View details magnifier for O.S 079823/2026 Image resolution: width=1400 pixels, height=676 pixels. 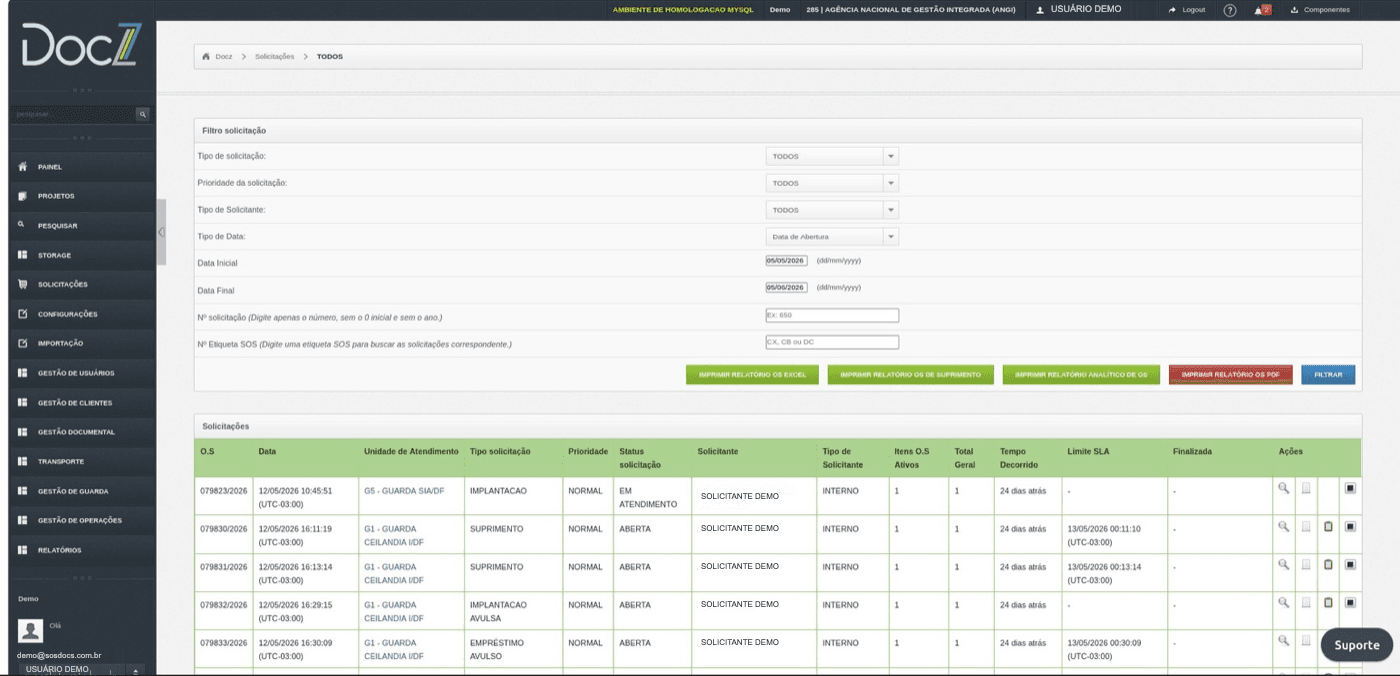click(x=1284, y=488)
